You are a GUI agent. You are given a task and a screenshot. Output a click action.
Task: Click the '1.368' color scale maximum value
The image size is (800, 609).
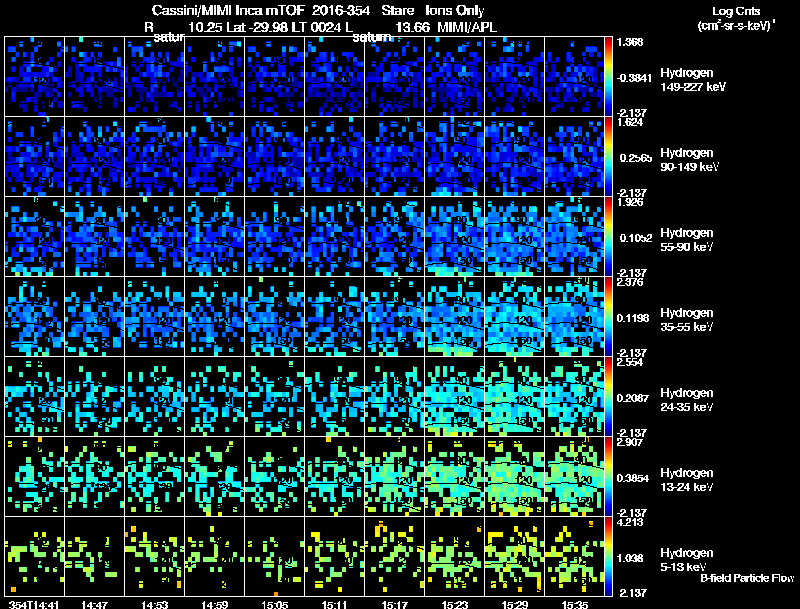630,42
